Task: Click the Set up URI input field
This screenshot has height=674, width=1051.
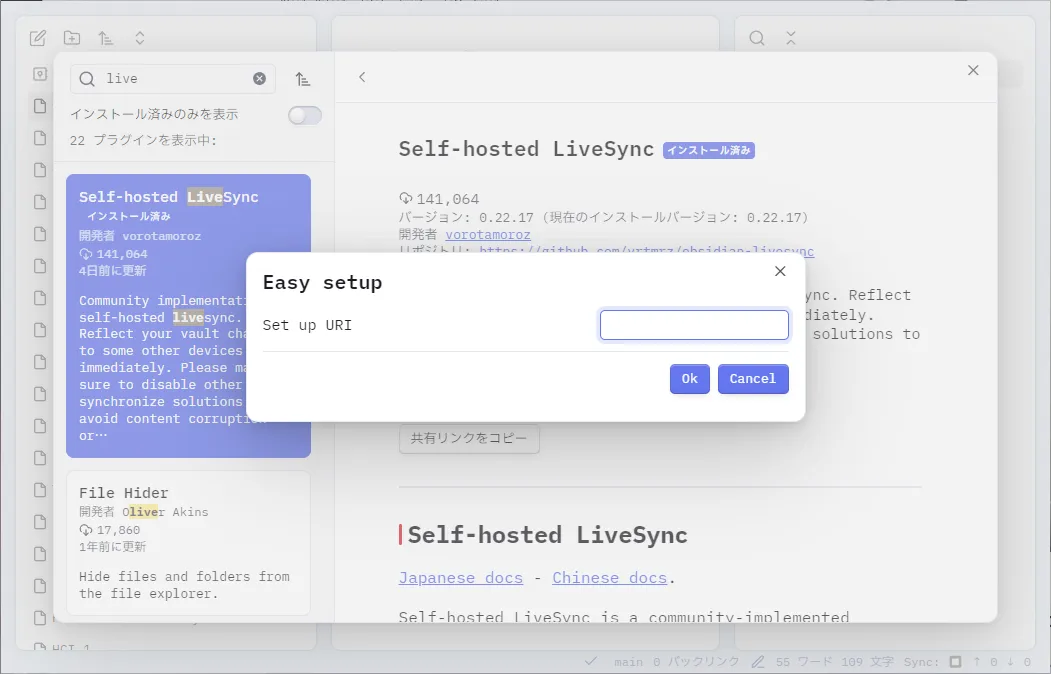Action: (x=693, y=324)
